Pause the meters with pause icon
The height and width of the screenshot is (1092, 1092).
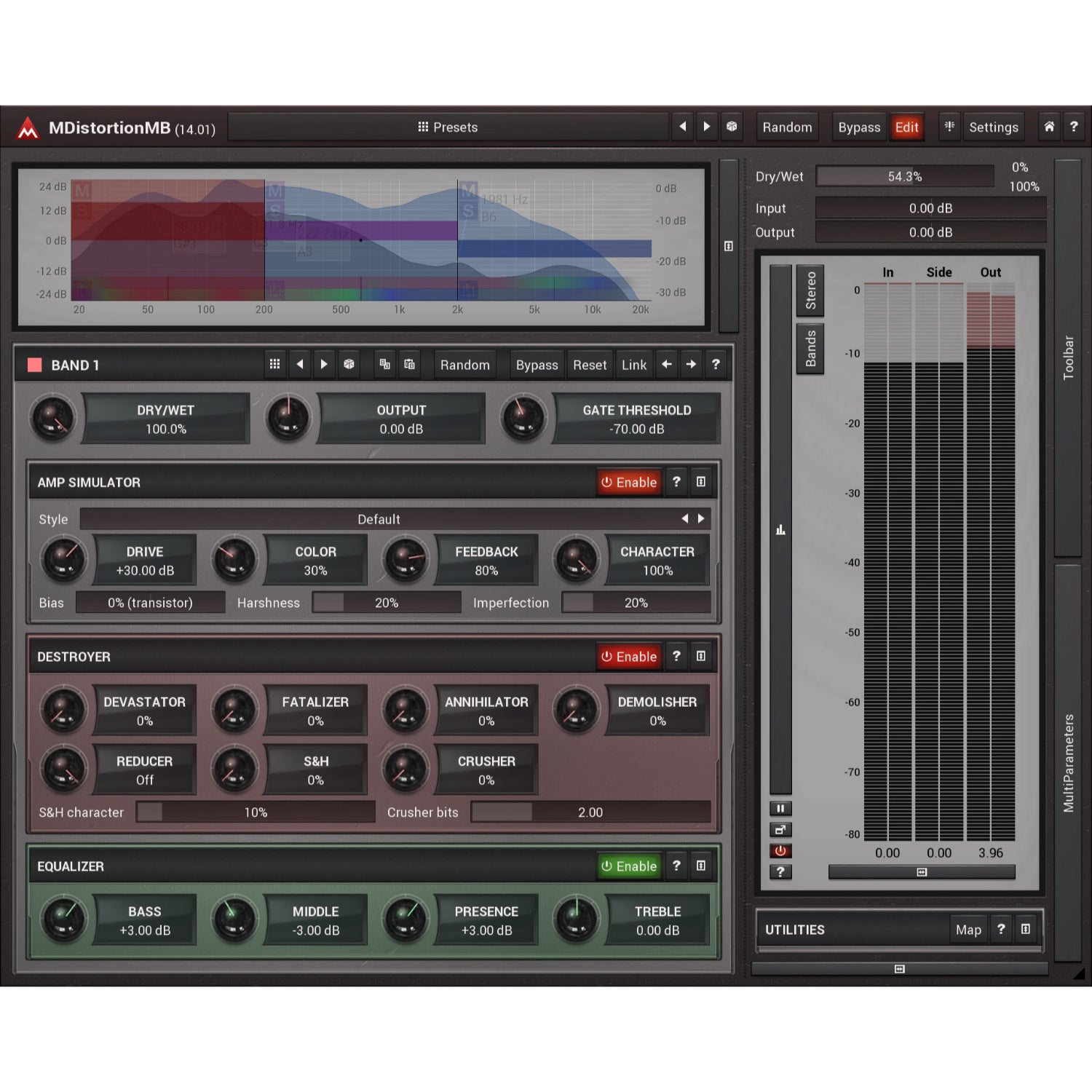point(780,809)
